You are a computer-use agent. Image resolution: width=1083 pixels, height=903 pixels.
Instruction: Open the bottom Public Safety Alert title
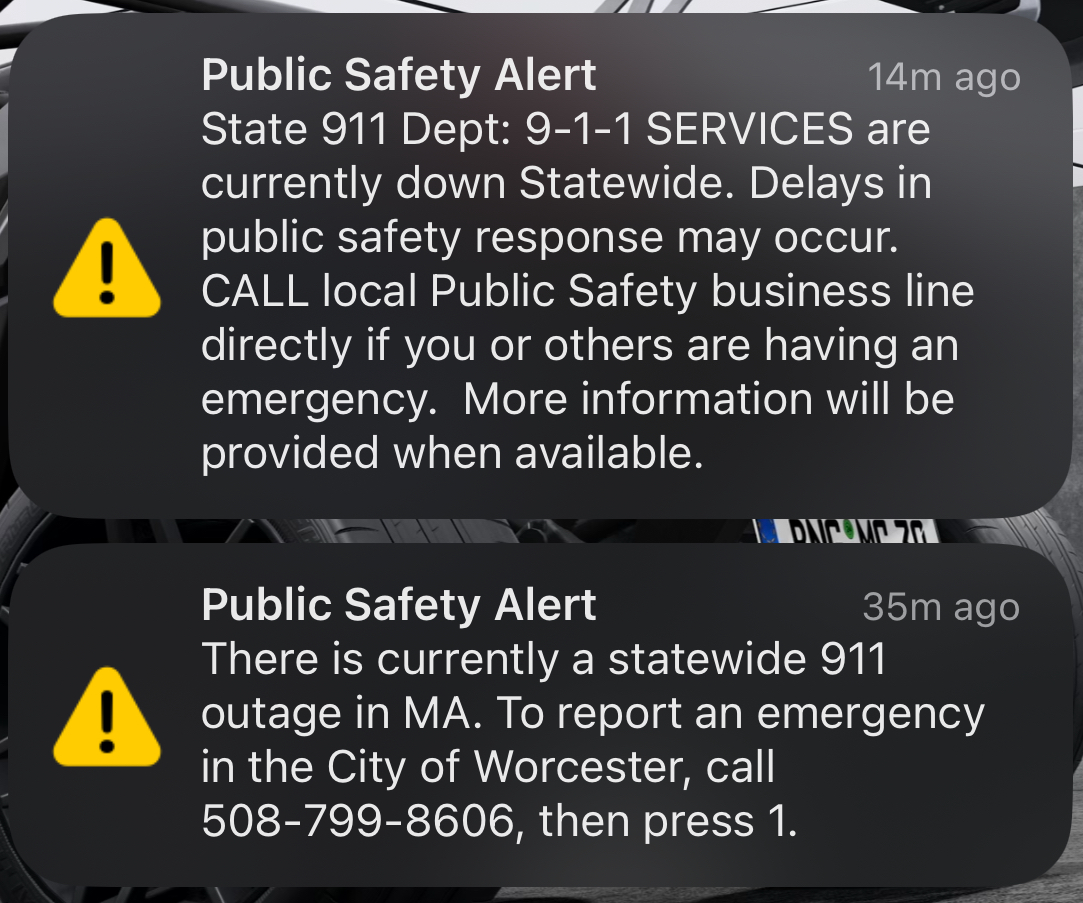click(x=399, y=605)
